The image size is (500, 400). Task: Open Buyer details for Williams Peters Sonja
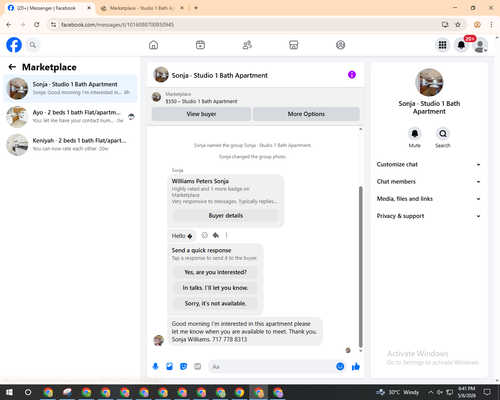[226, 216]
